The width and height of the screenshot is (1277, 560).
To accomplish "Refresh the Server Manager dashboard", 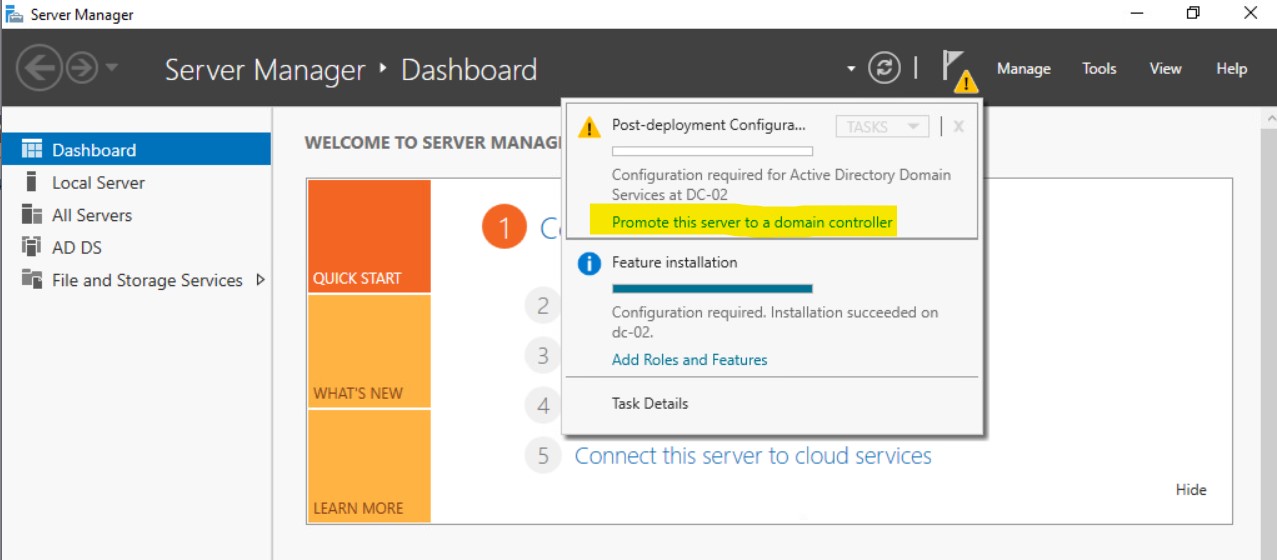I will pos(884,68).
